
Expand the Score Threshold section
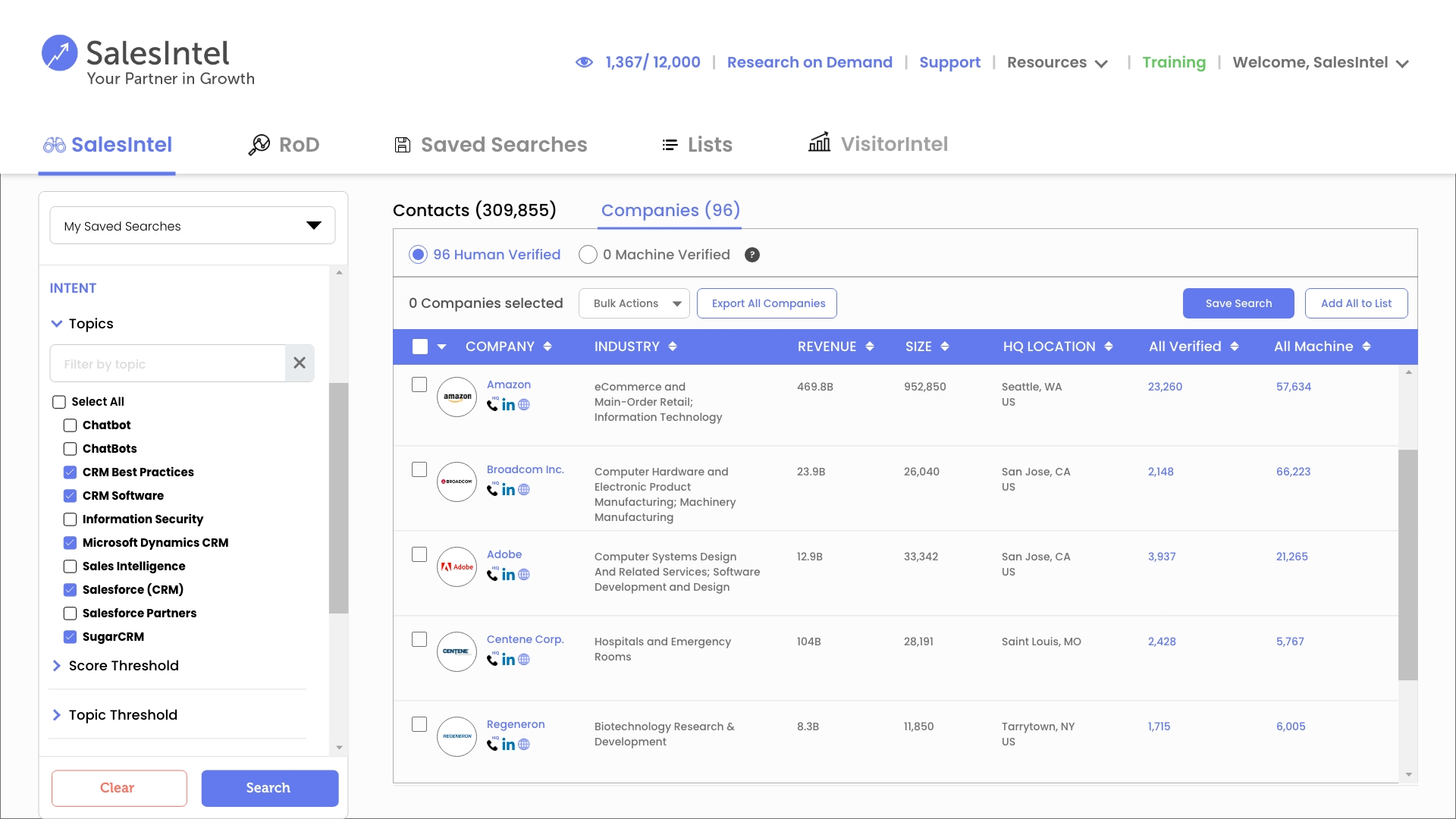click(124, 666)
